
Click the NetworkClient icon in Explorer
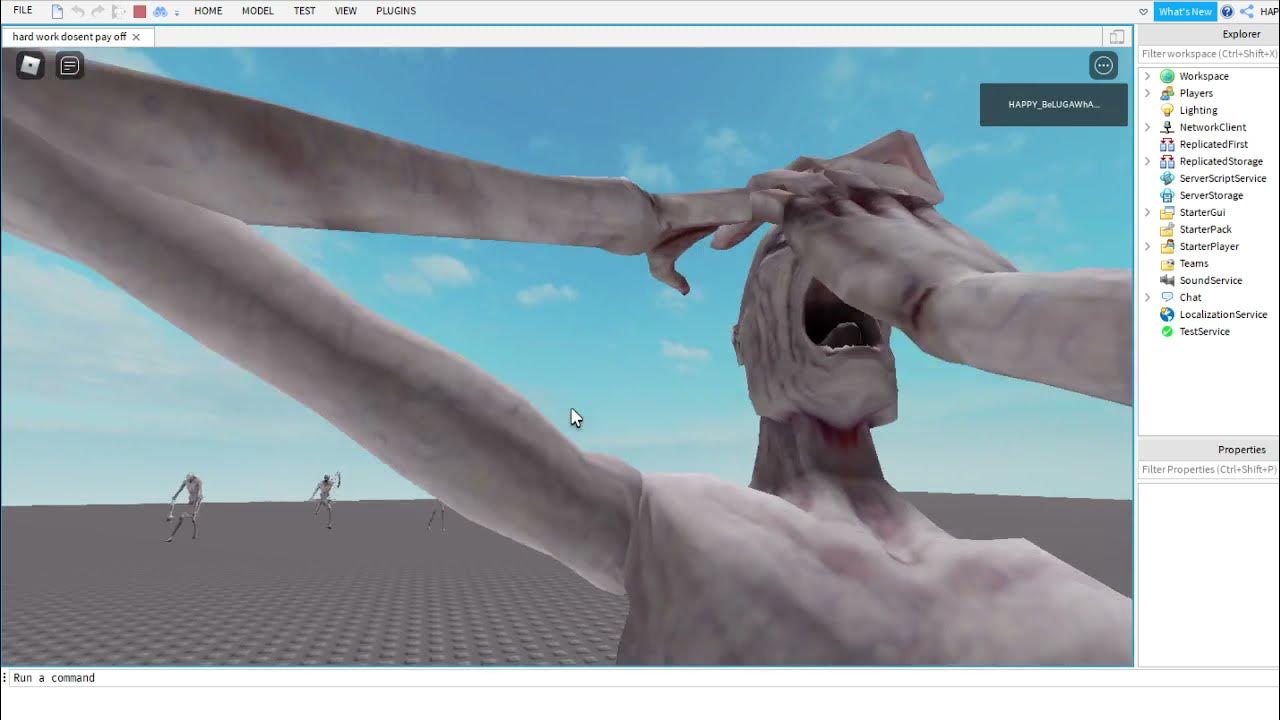(x=1167, y=127)
